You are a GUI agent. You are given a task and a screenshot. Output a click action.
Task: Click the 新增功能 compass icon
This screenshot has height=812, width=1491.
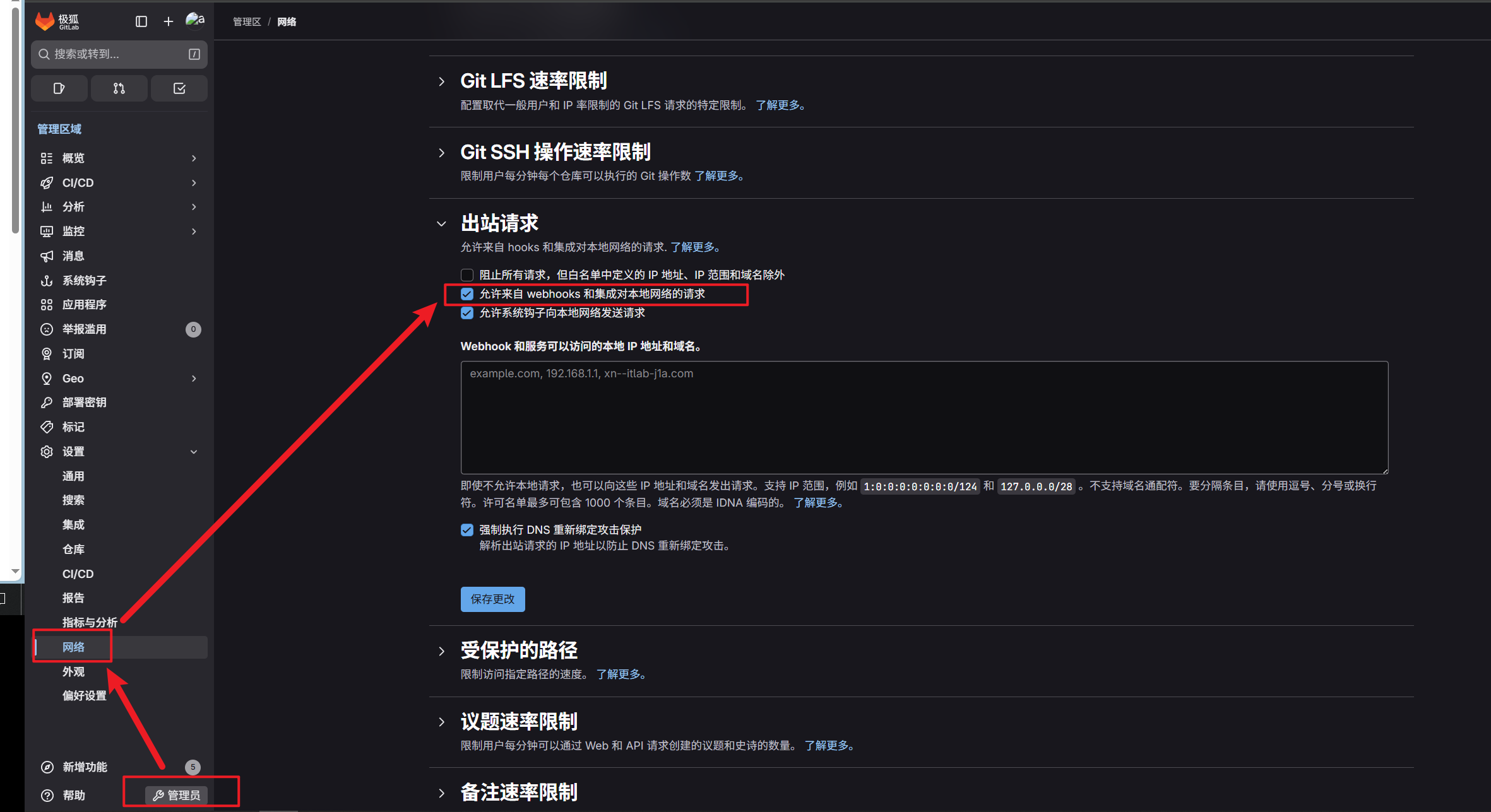tap(47, 767)
